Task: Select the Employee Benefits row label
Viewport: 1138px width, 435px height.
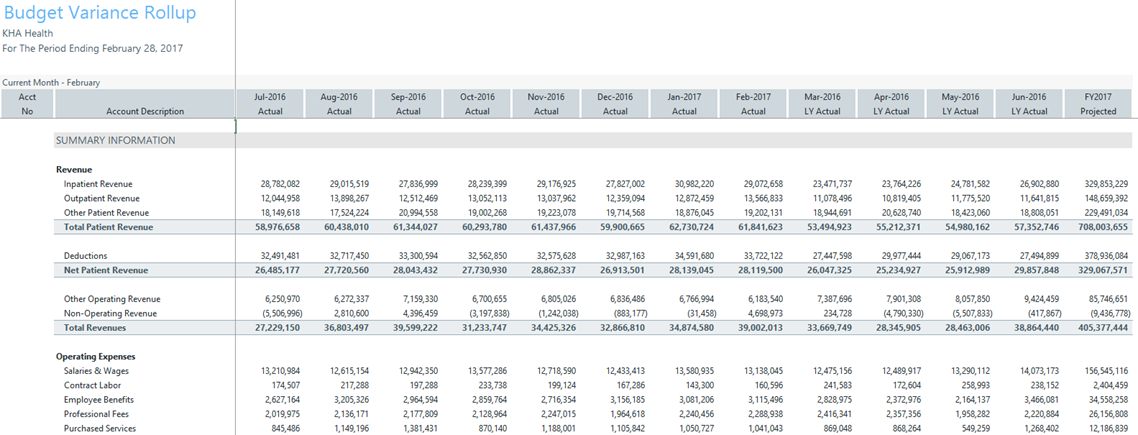Action: coord(101,399)
